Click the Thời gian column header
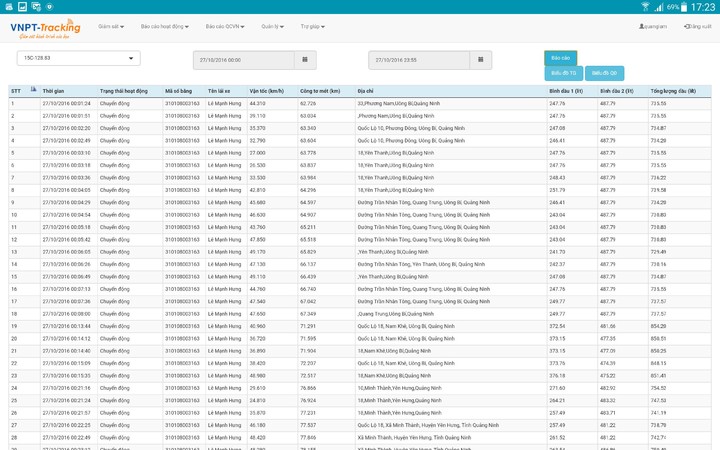 click(x=53, y=91)
